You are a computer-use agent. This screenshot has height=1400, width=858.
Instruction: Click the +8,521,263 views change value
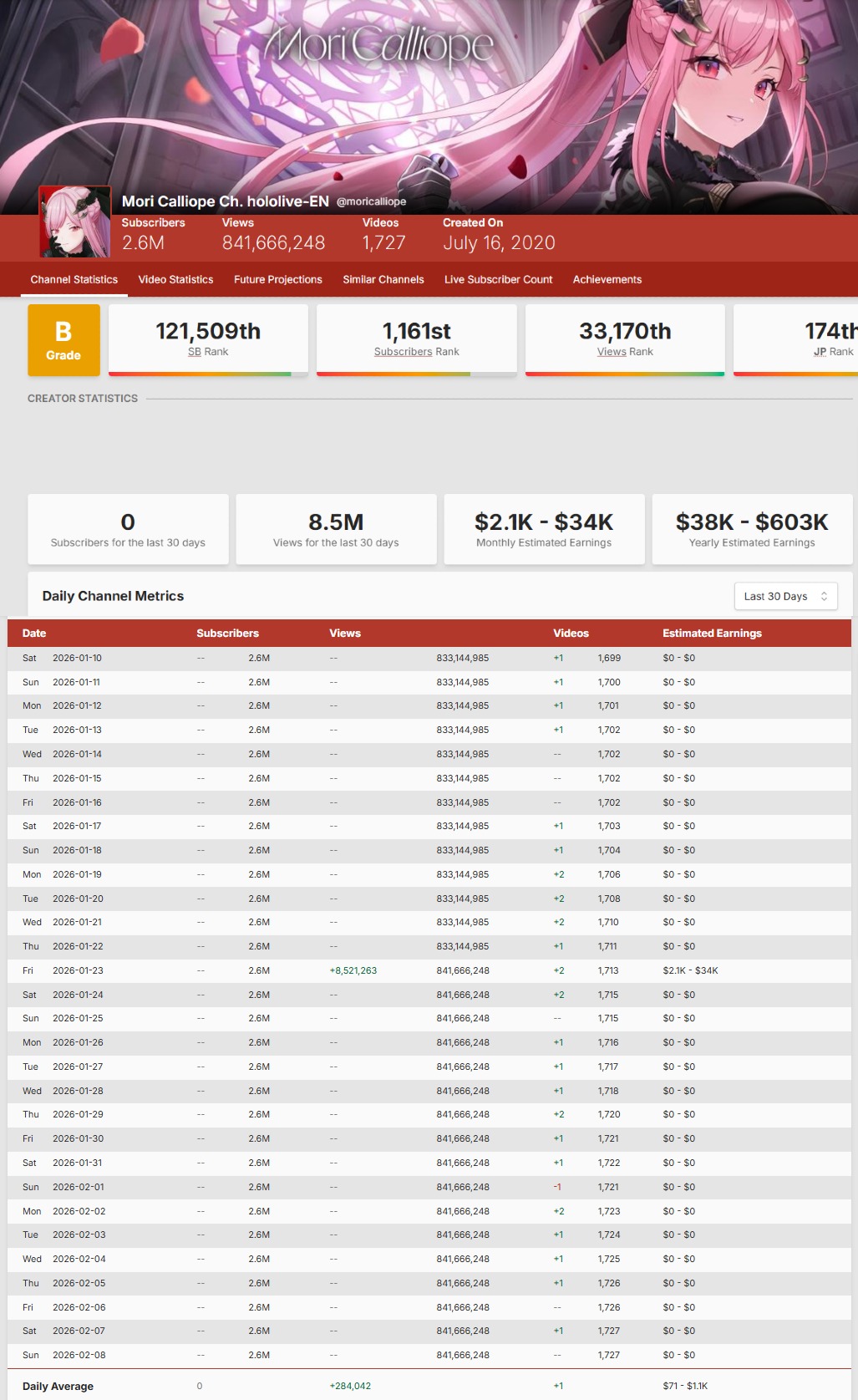pyautogui.click(x=353, y=970)
